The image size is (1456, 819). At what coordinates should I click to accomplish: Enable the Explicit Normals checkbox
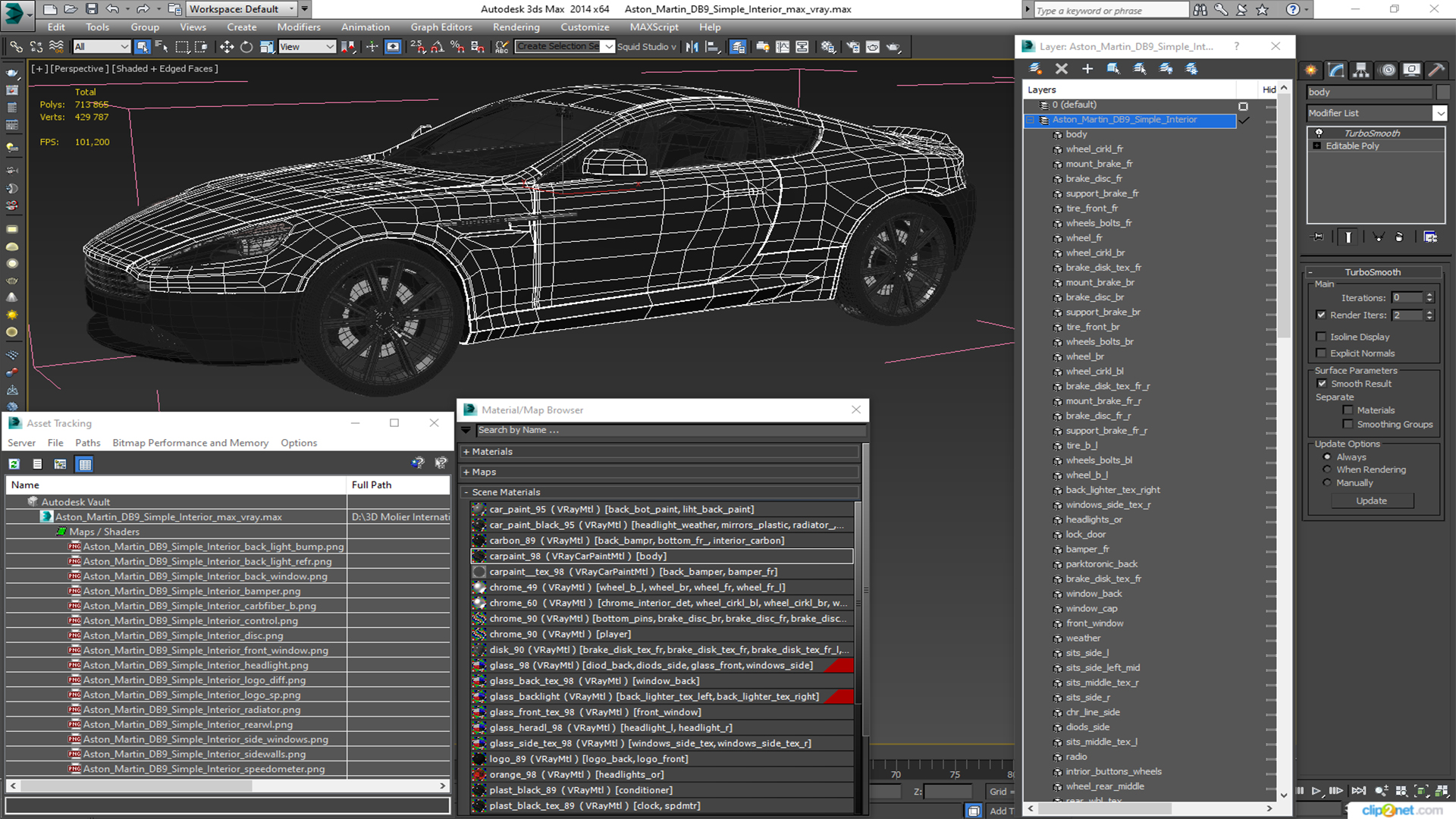tap(1321, 353)
